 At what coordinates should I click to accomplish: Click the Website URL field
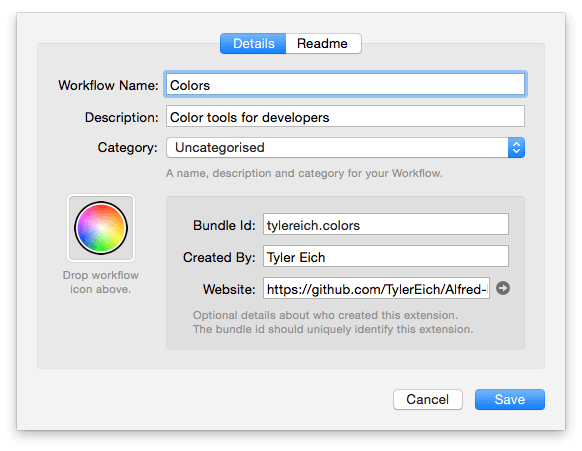(x=376, y=288)
